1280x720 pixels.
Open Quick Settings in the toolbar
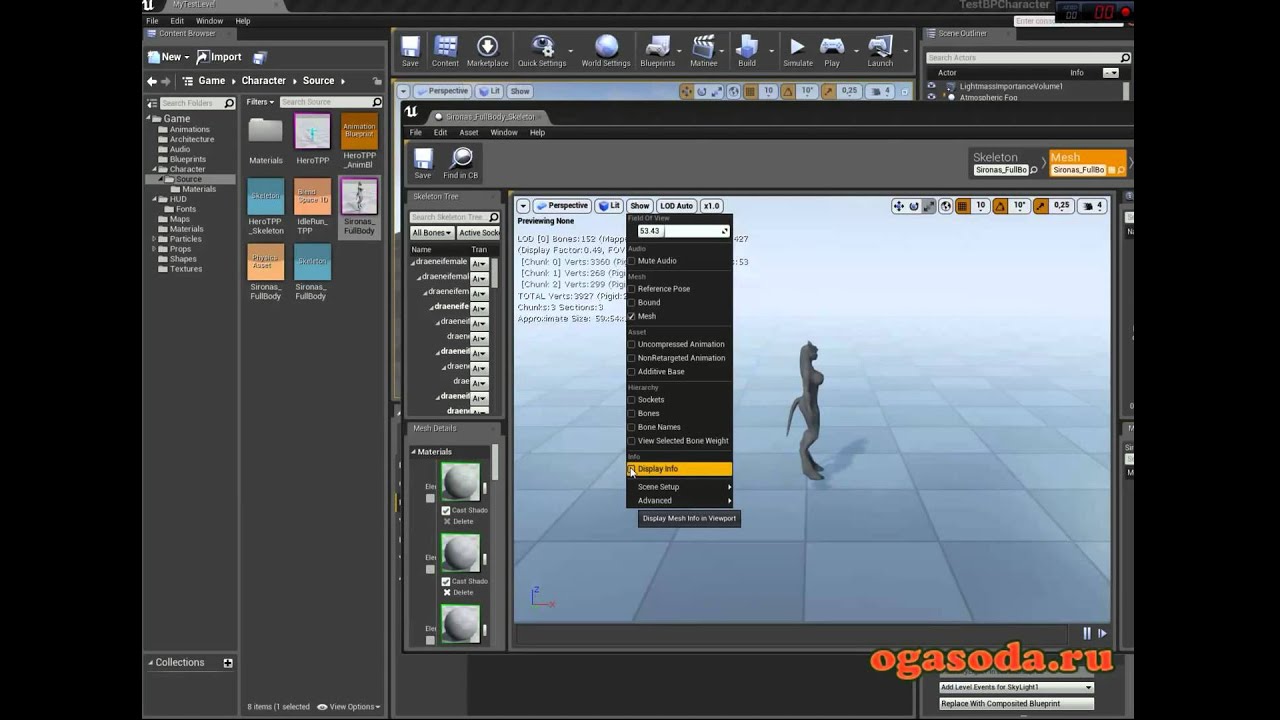click(542, 51)
